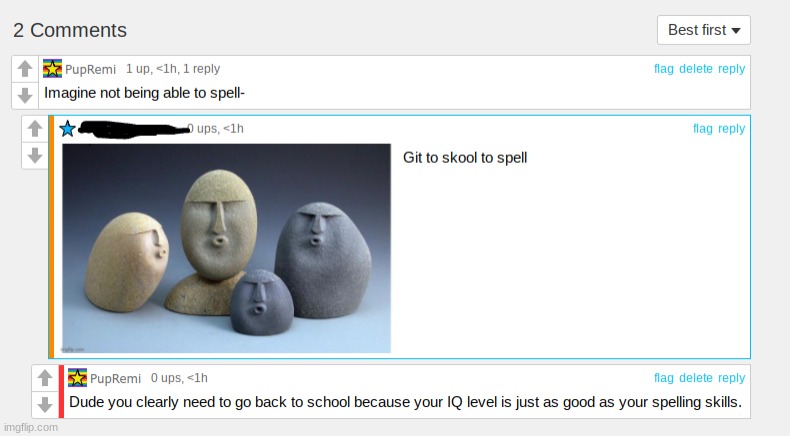This screenshot has width=790, height=436.
Task: Delete the 'Imagine not being able to spell-' comment
Action: 696,69
